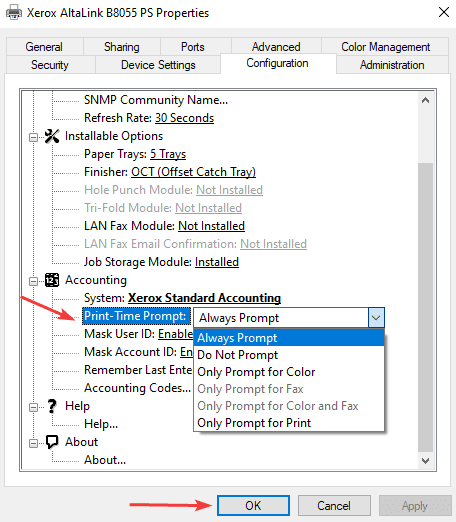Click the Xerox Standard Accounting system link
Viewport: 456px width, 522px height.
point(204,298)
